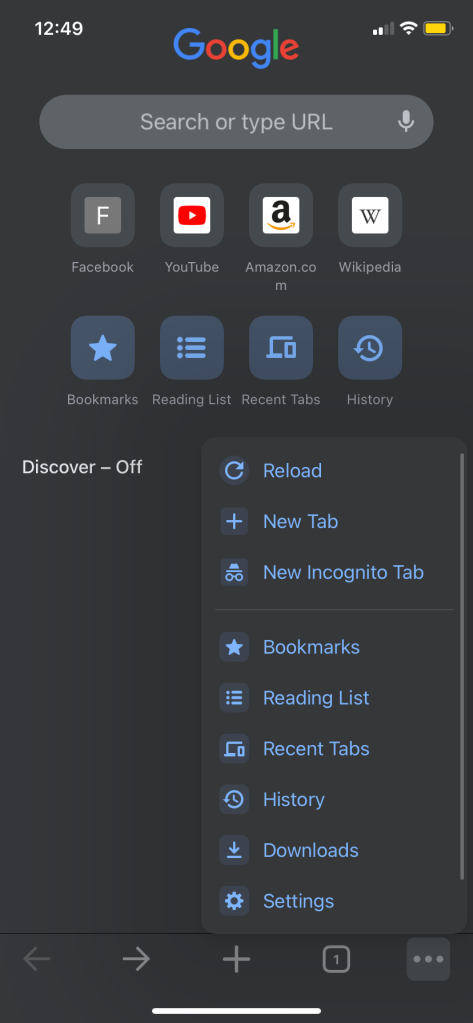Click the three-dot more menu button
473x1023 pixels.
[x=429, y=959]
